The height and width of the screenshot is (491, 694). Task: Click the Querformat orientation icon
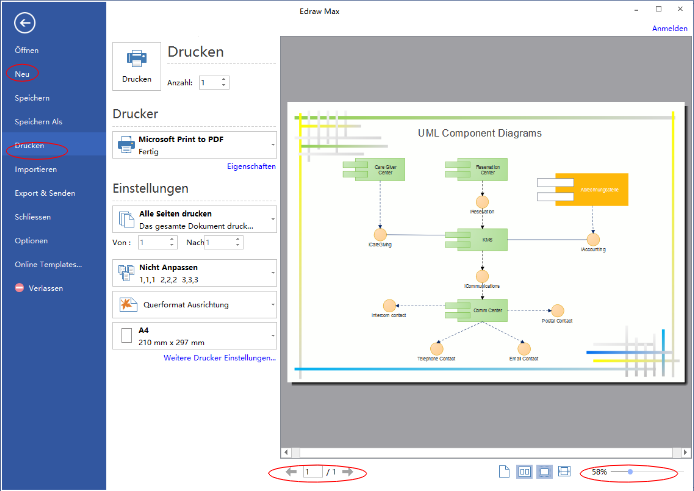(128, 305)
